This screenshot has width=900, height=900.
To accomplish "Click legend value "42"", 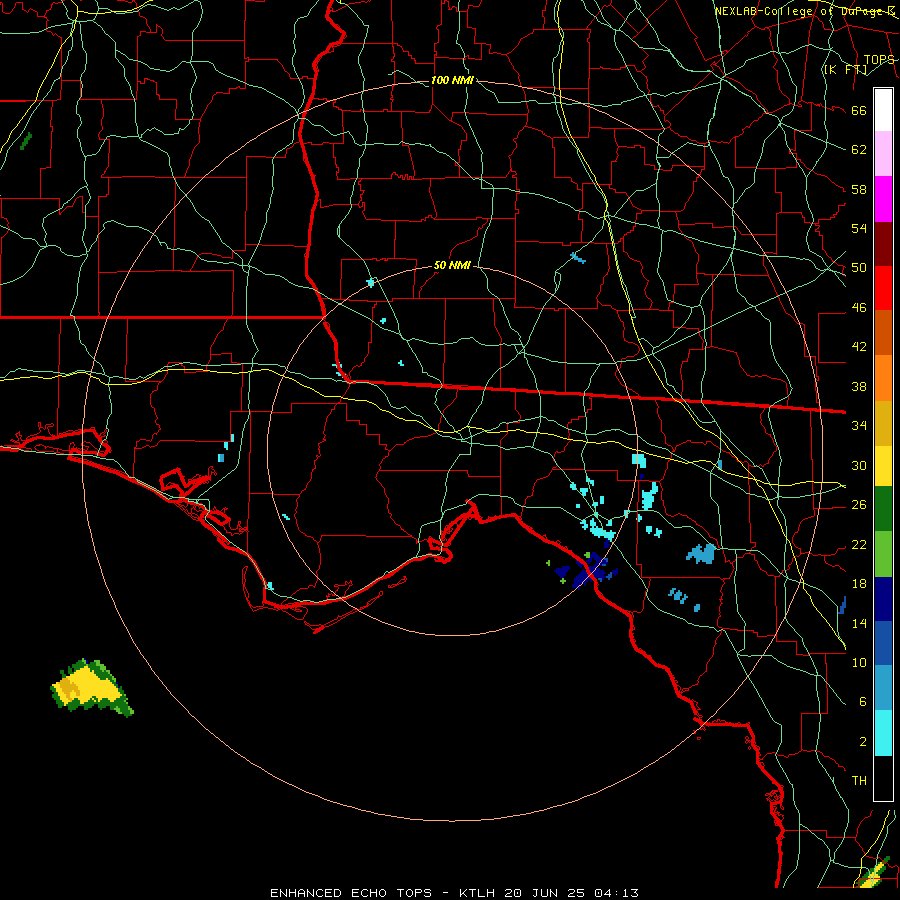I will pyautogui.click(x=859, y=347).
